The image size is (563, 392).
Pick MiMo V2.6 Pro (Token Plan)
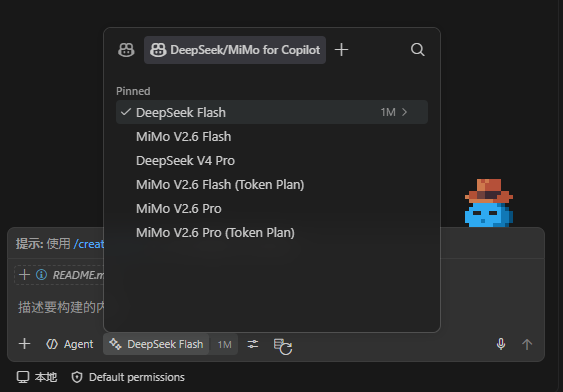[272, 233]
